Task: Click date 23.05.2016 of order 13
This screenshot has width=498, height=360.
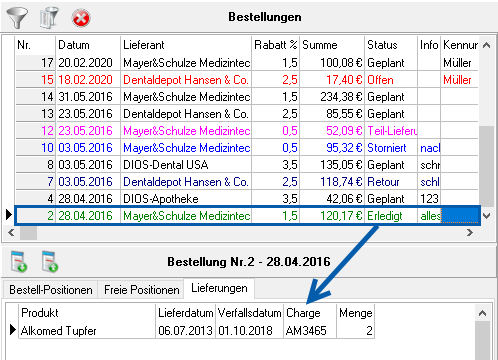Action: [88, 114]
